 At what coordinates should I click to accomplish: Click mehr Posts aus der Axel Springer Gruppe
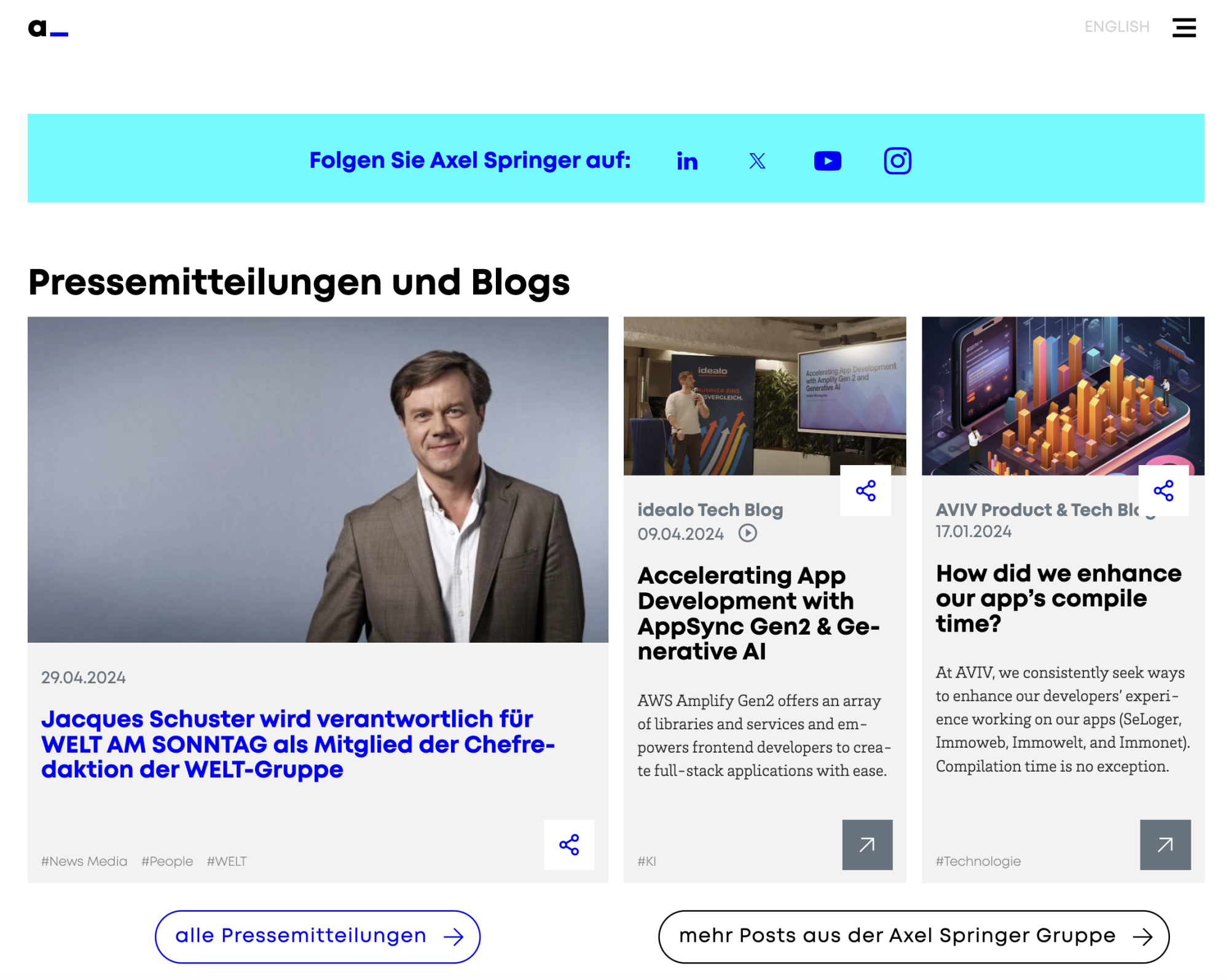[x=913, y=936]
